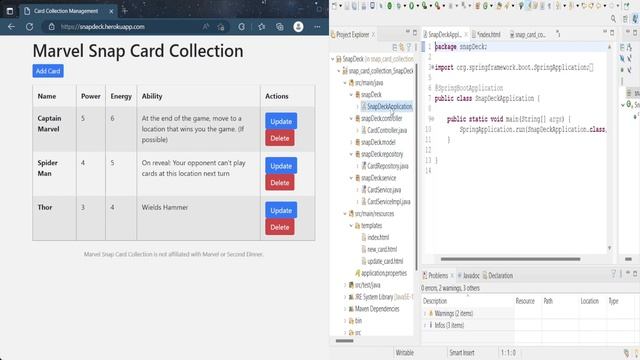Click the Add Card button

tap(48, 71)
